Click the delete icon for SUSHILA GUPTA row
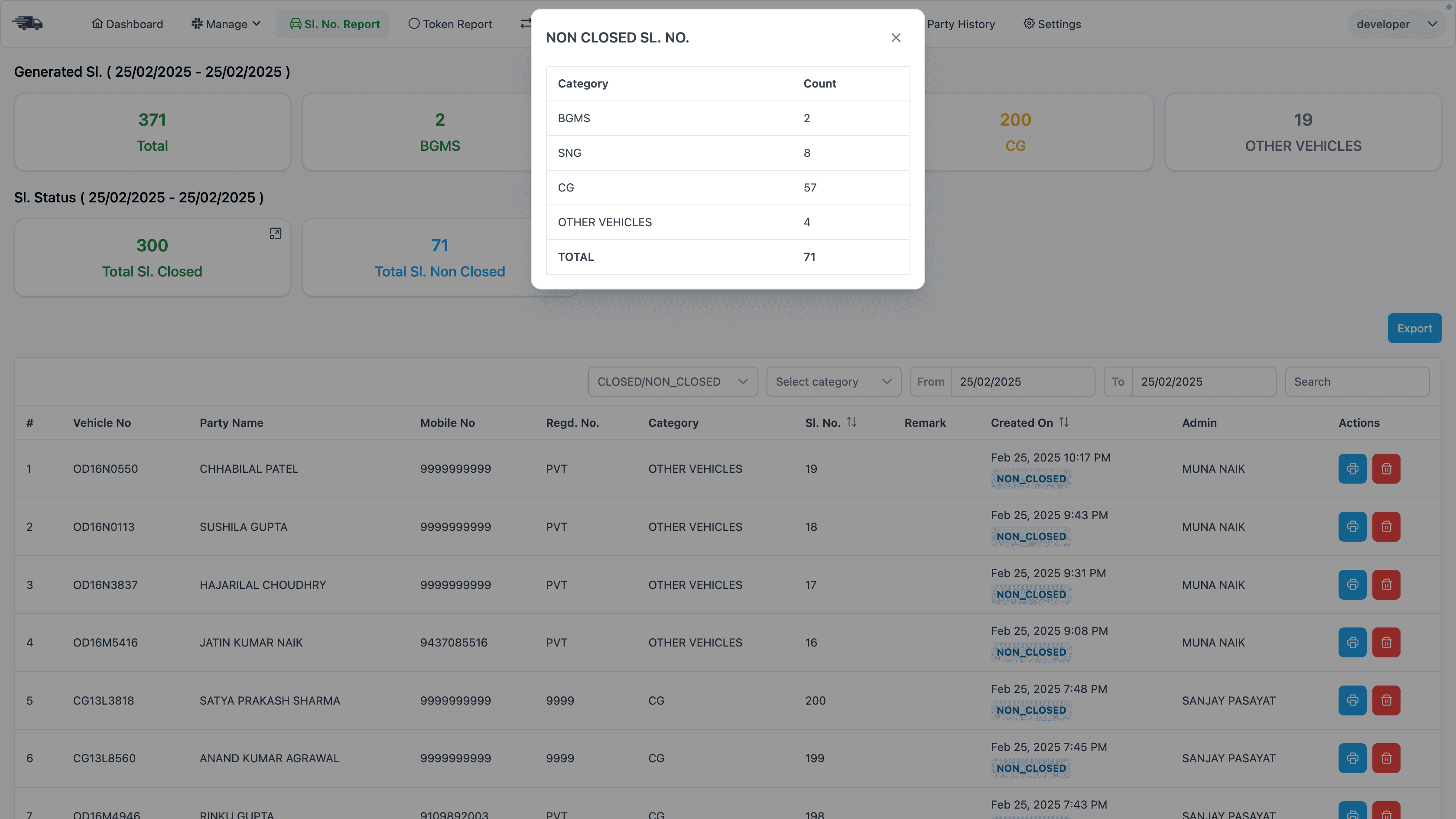Image resolution: width=1456 pixels, height=819 pixels. coord(1387,526)
